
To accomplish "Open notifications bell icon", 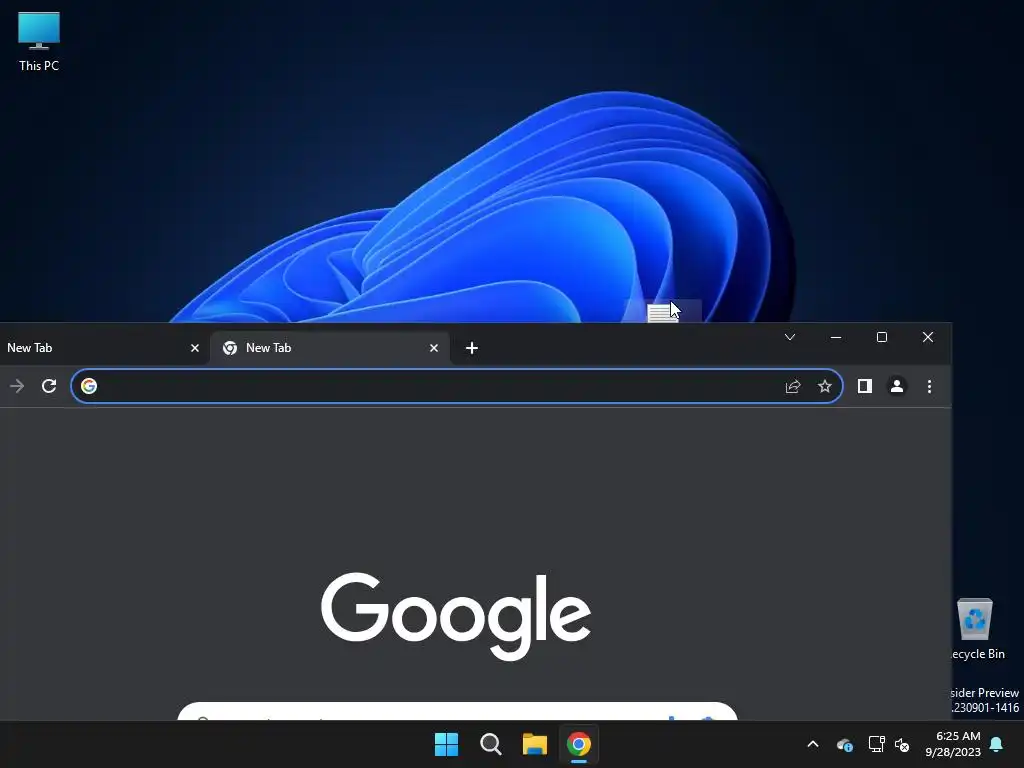I will coord(996,744).
